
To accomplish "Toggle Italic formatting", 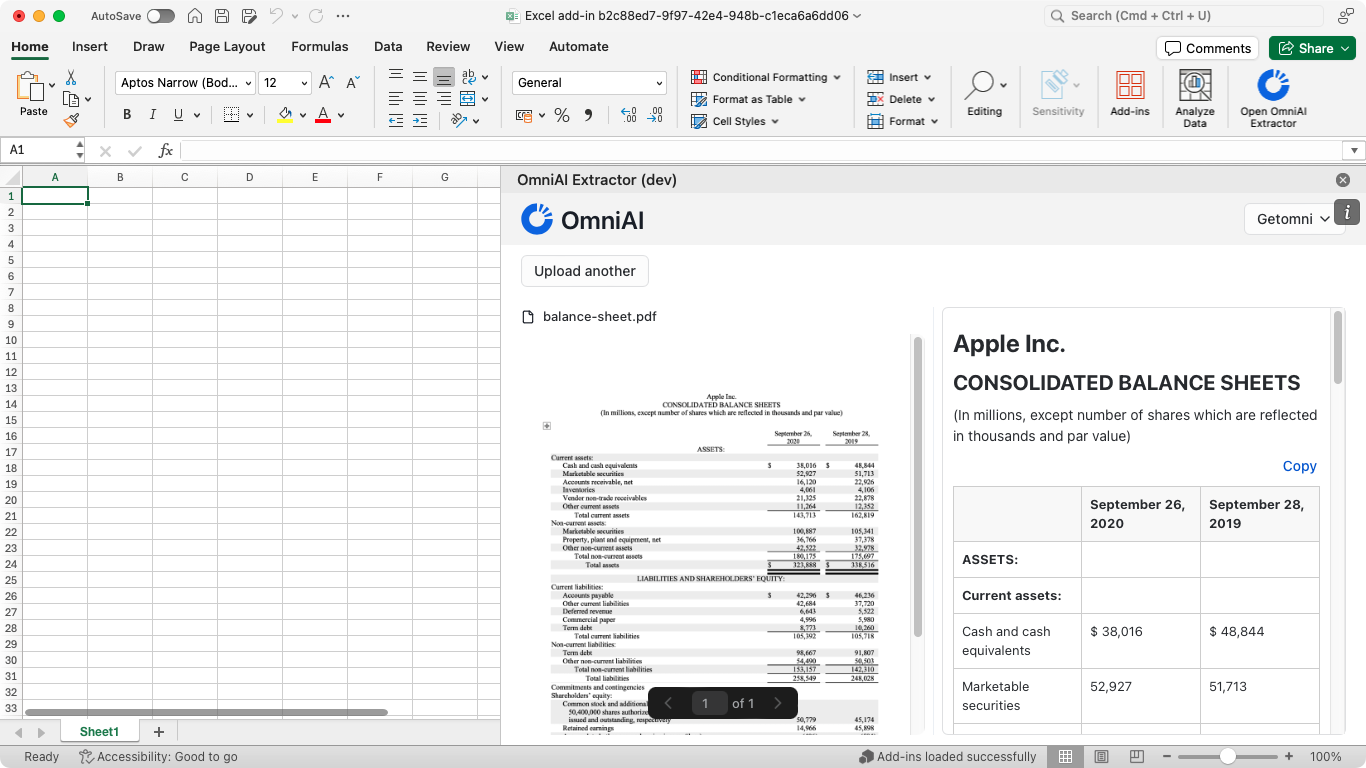I will click(152, 115).
